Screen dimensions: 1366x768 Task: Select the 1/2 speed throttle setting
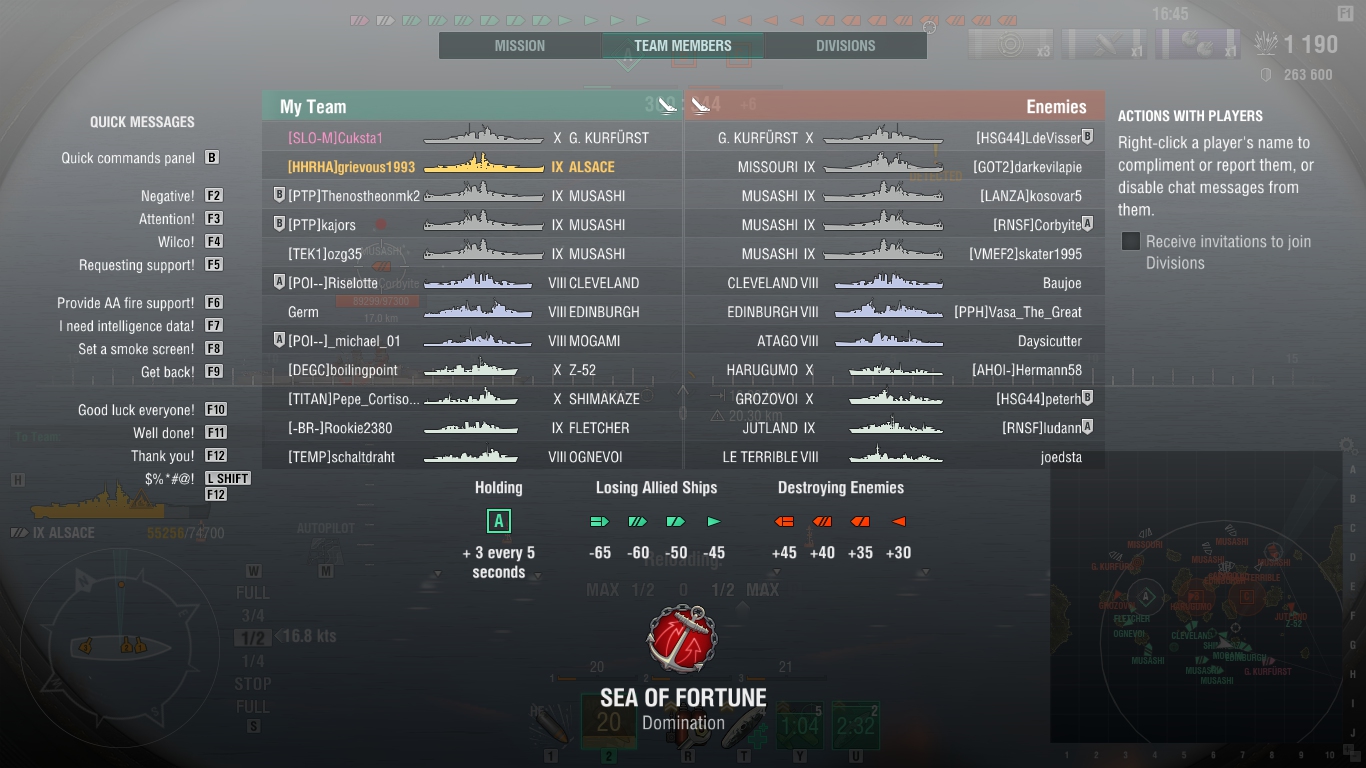[x=253, y=638]
